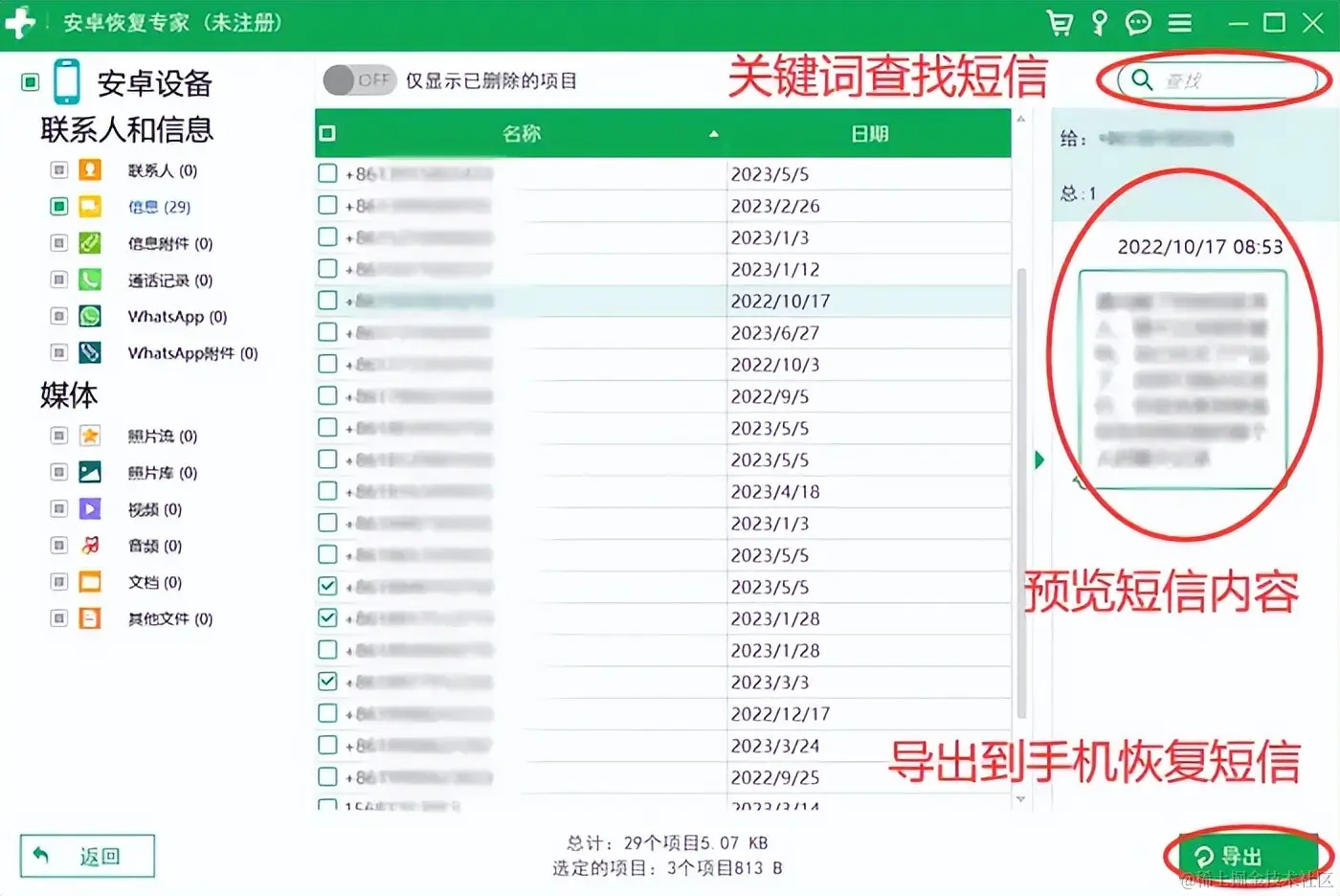The height and width of the screenshot is (896, 1340).
Task: Click the 信息 messages icon
Action: point(90,207)
